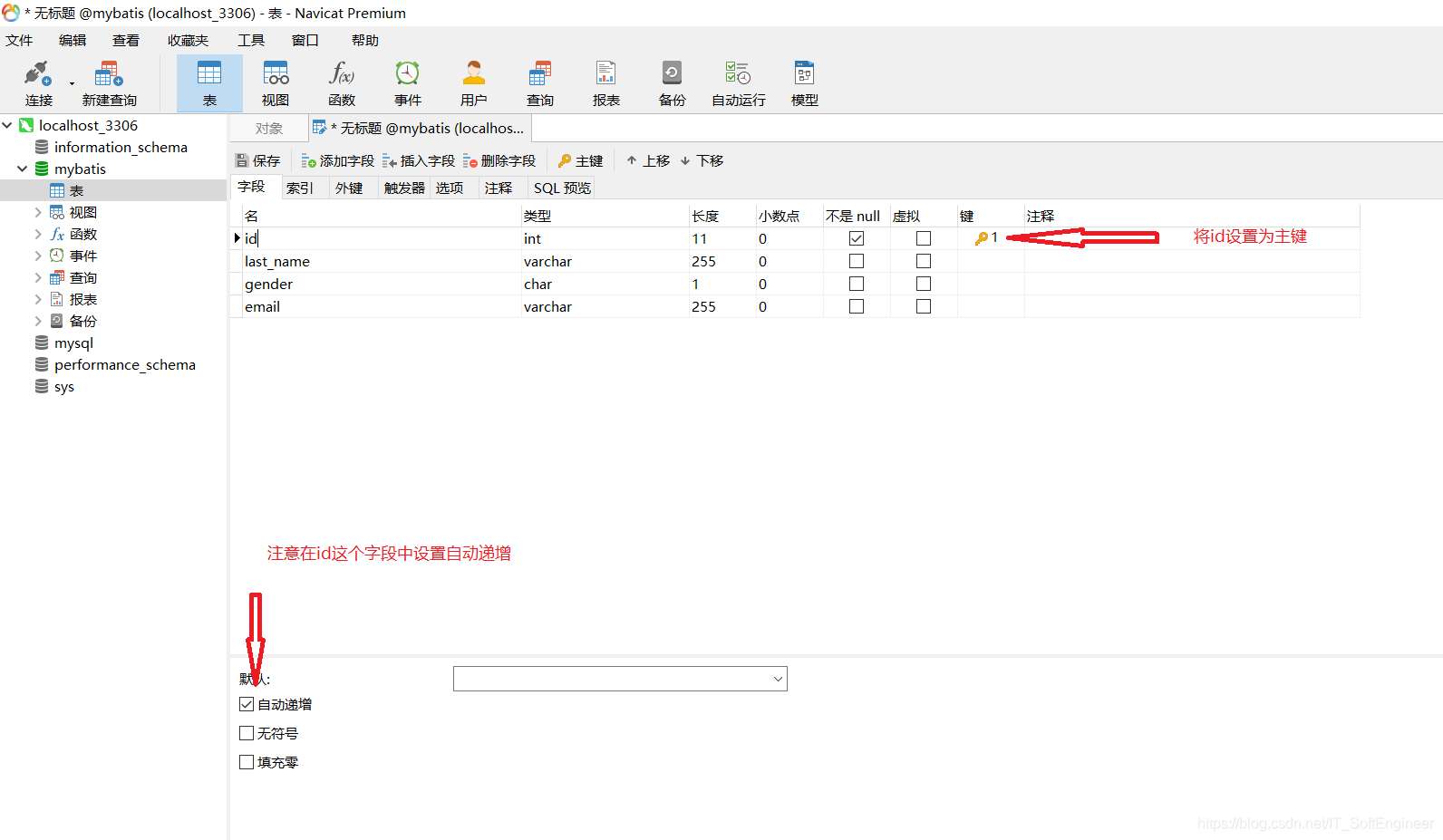Open the 收藏夹 menu

point(188,40)
